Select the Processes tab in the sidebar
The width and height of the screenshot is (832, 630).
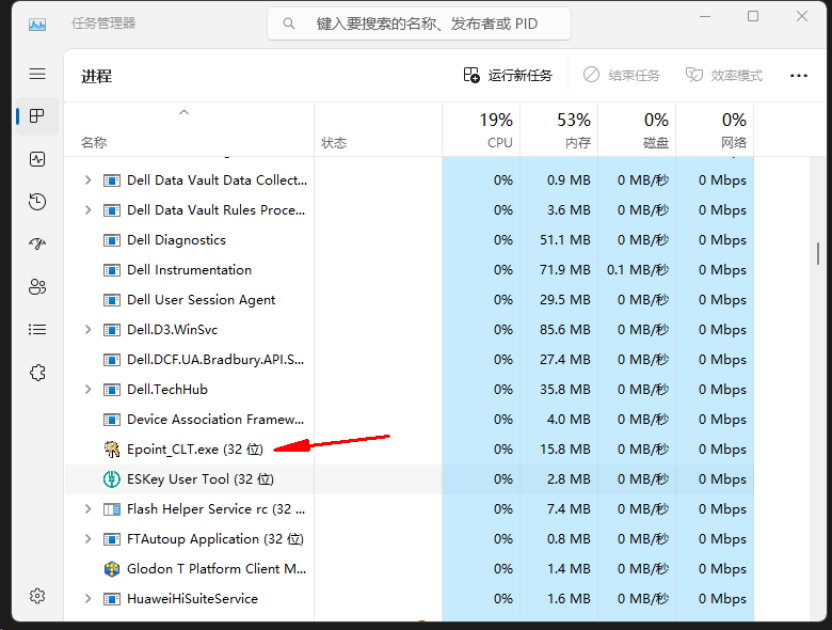[x=37, y=116]
